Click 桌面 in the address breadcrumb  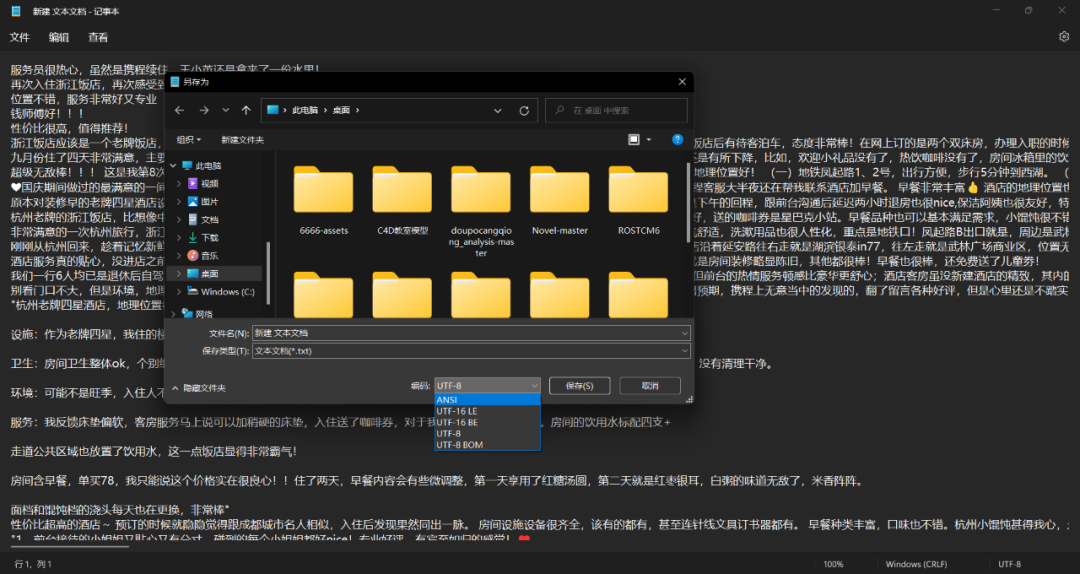(x=342, y=110)
